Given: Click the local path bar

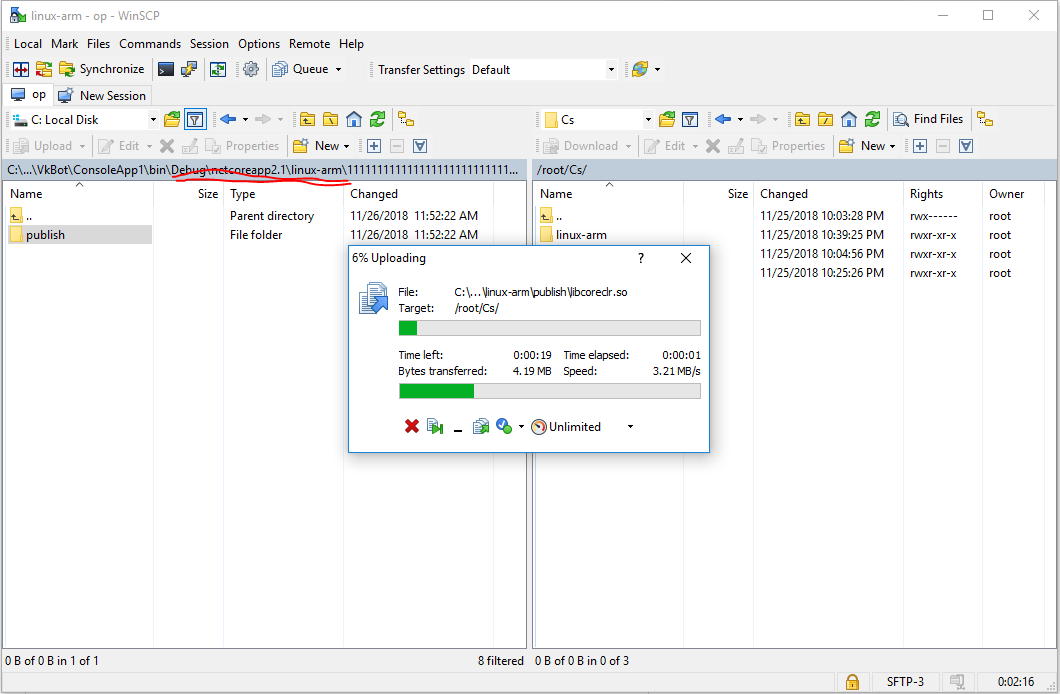Looking at the screenshot, I should pyautogui.click(x=266, y=170).
